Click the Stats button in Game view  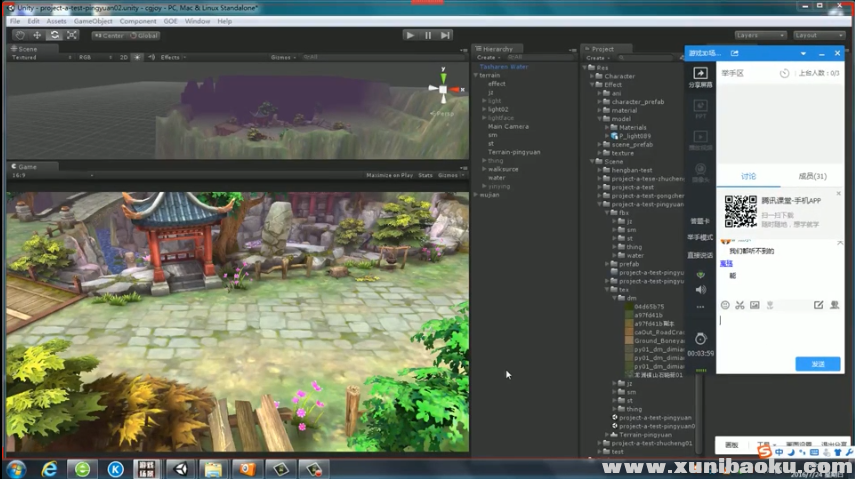(x=426, y=175)
